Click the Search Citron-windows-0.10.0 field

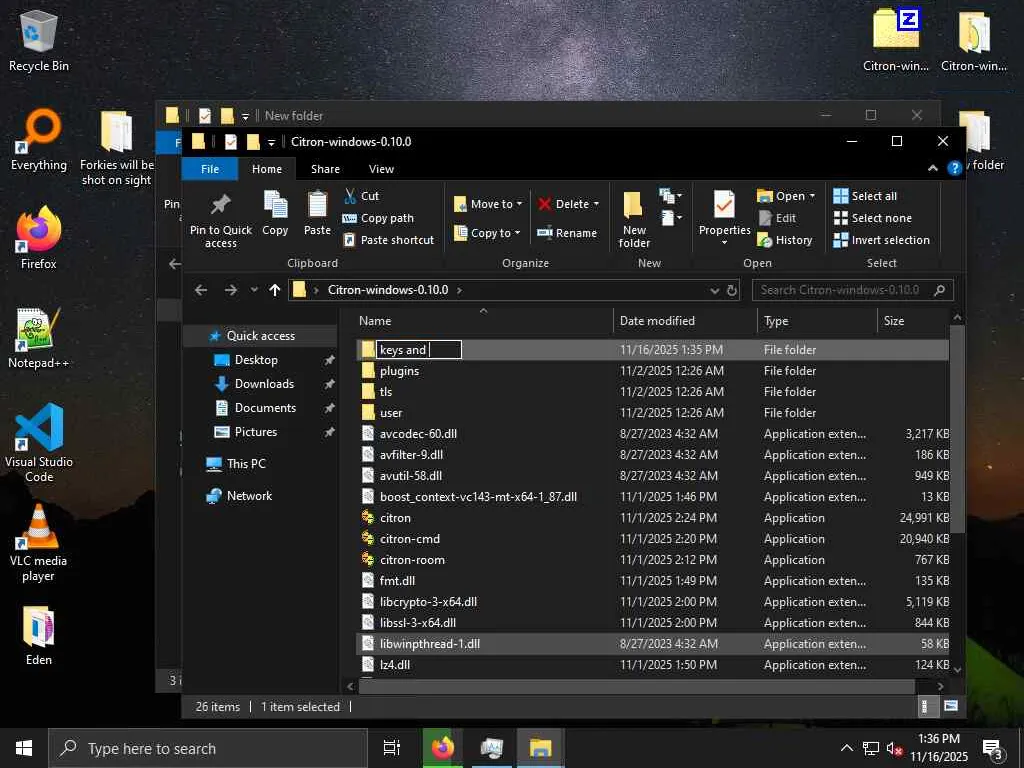842,290
